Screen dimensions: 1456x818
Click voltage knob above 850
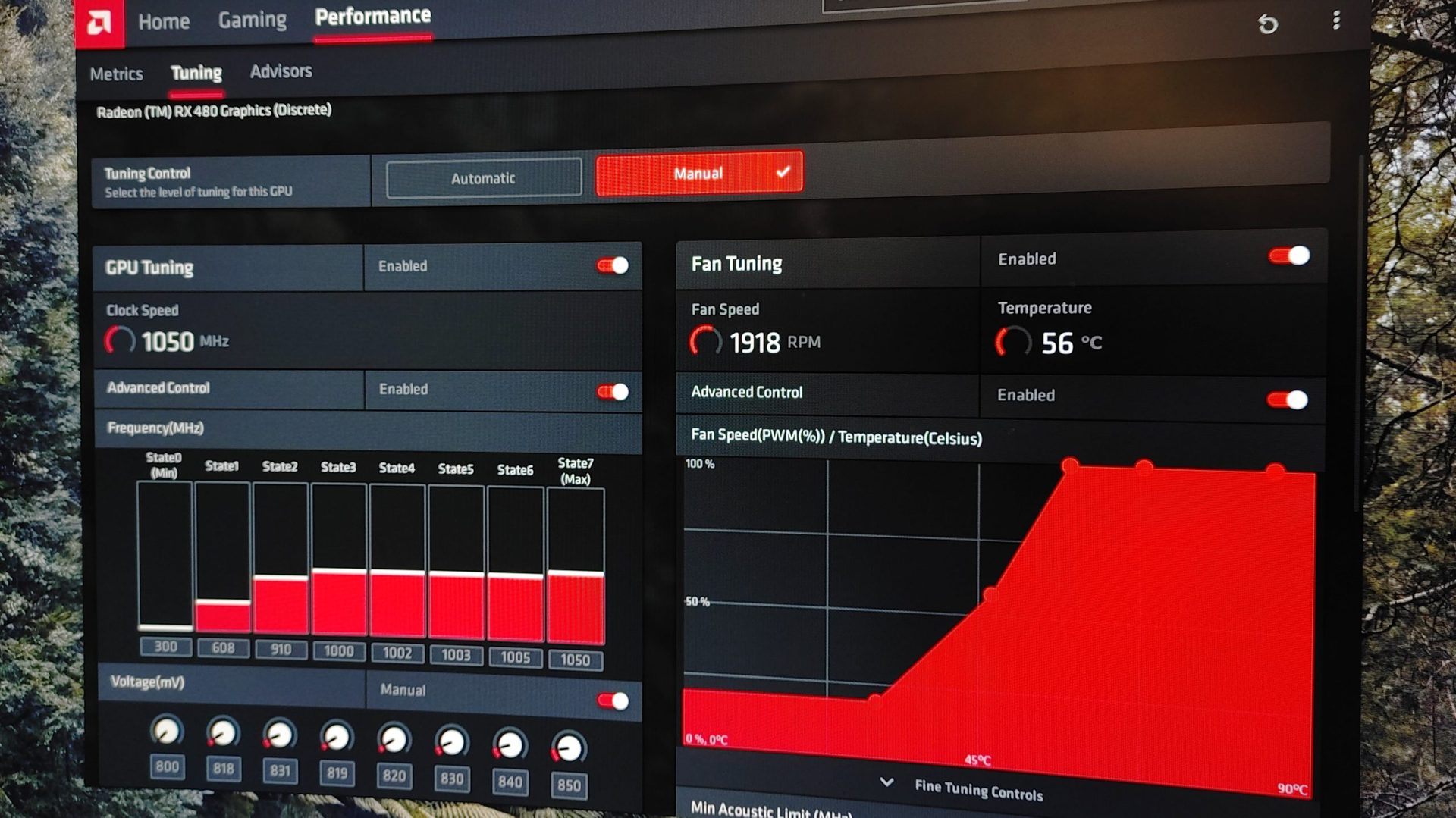[569, 748]
